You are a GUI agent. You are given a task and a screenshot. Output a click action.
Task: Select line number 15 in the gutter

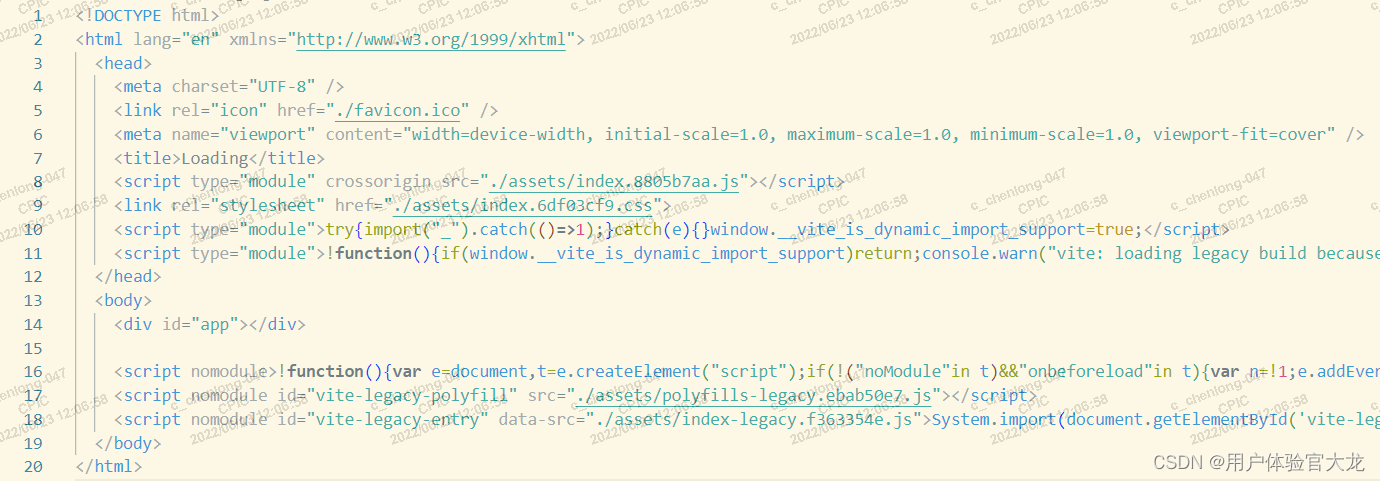pos(34,348)
